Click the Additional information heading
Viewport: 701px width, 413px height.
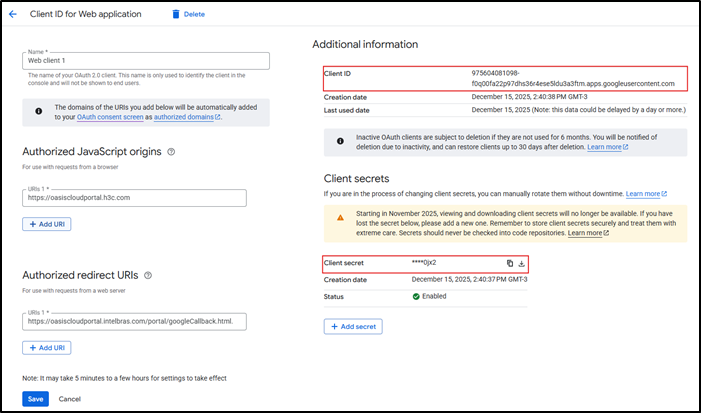click(x=365, y=44)
